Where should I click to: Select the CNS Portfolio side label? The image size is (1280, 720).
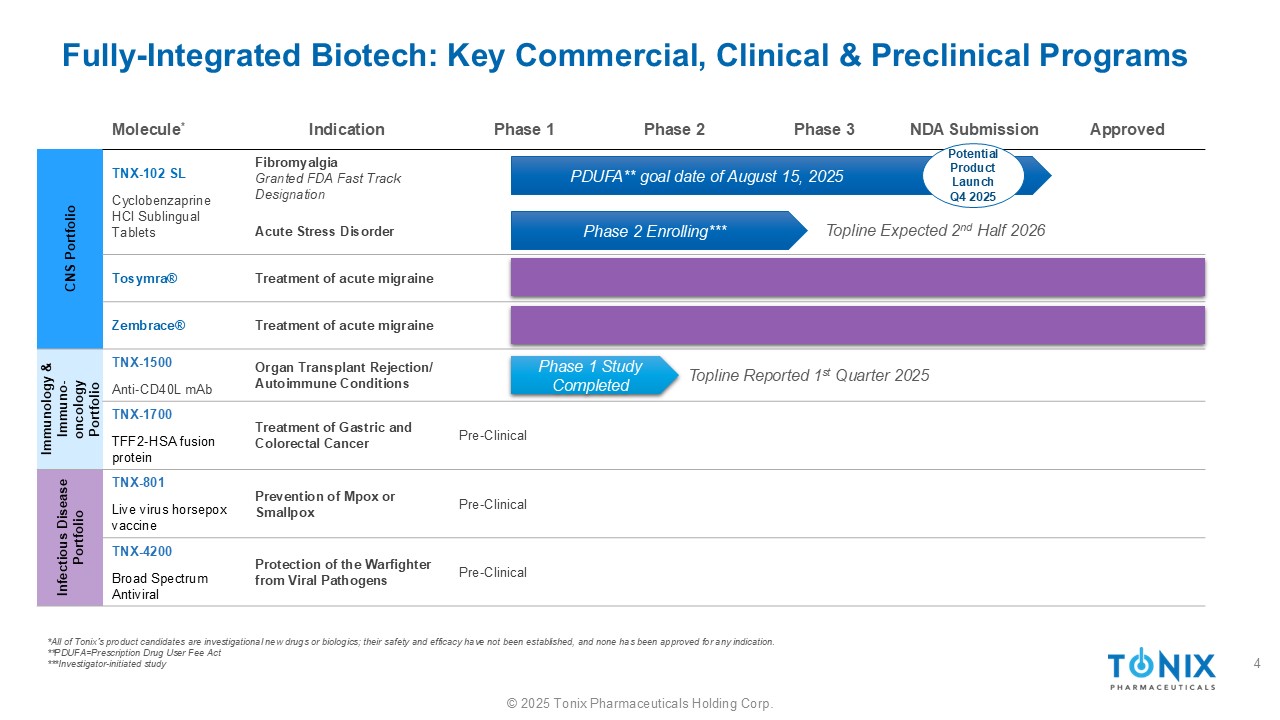click(69, 249)
